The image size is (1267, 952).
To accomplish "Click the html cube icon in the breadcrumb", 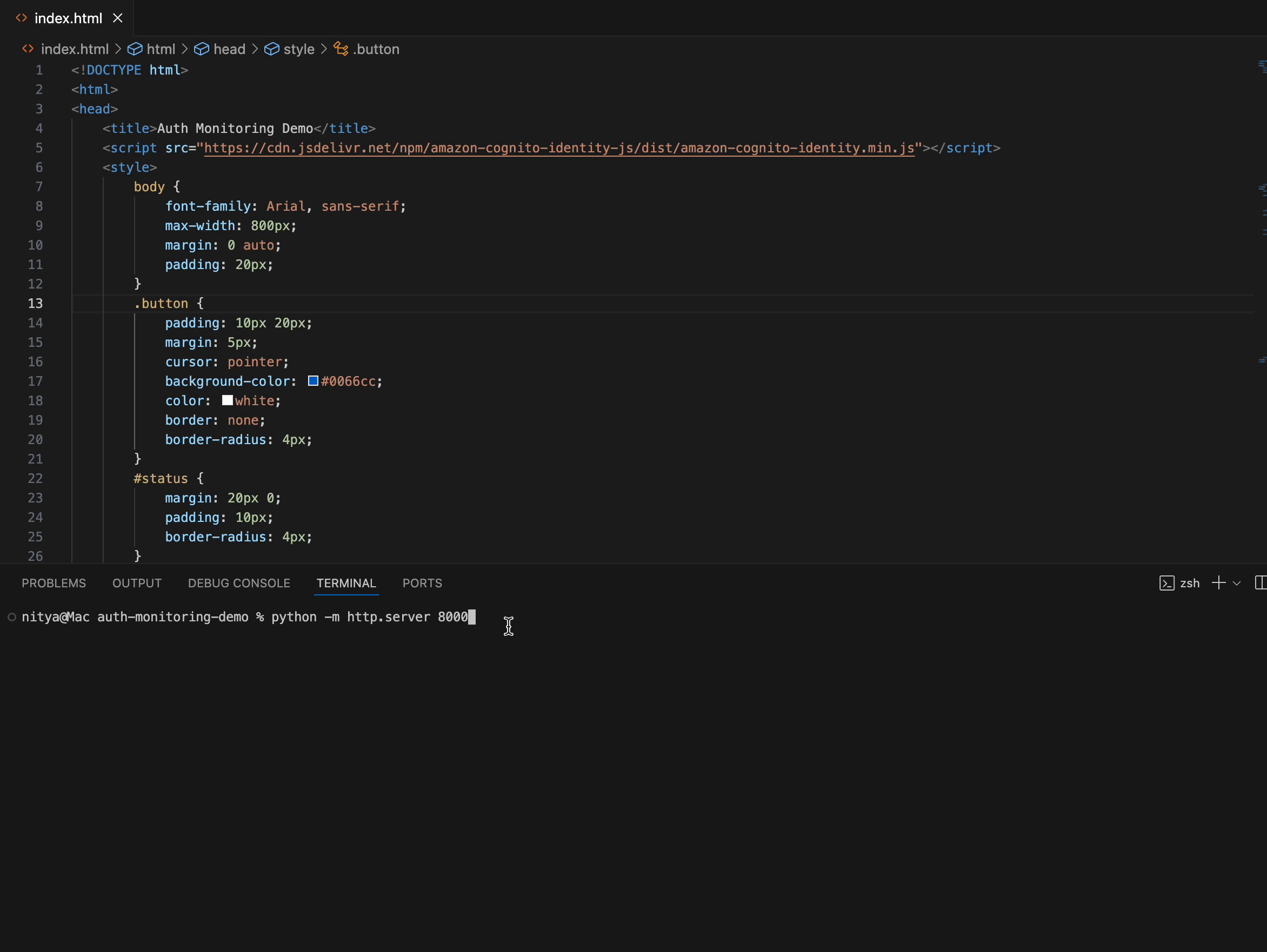I will (135, 49).
